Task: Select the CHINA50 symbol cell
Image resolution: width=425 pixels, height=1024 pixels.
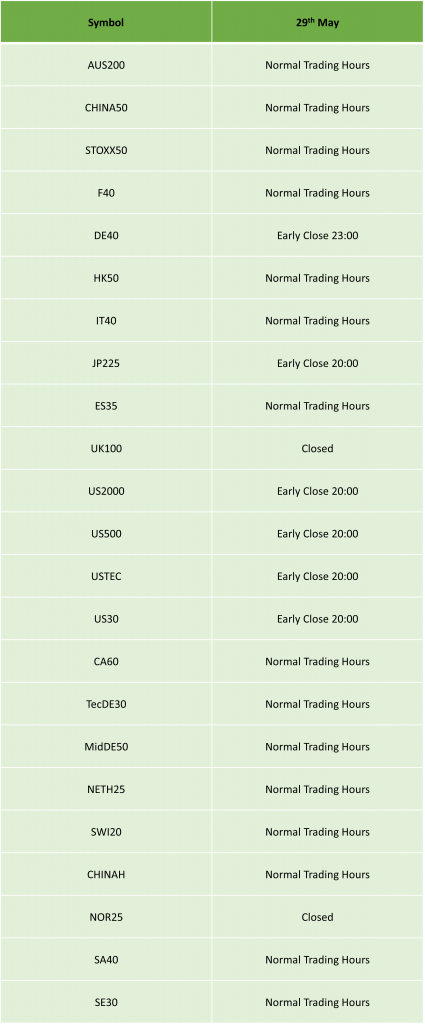Action: 106,108
